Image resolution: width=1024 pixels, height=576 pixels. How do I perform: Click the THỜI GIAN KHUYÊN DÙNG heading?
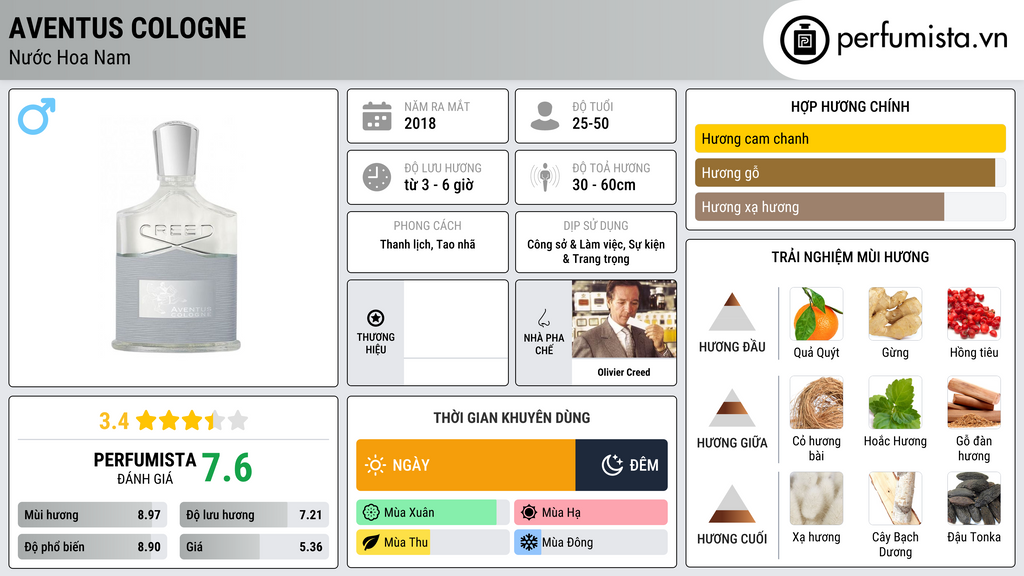coord(512,418)
